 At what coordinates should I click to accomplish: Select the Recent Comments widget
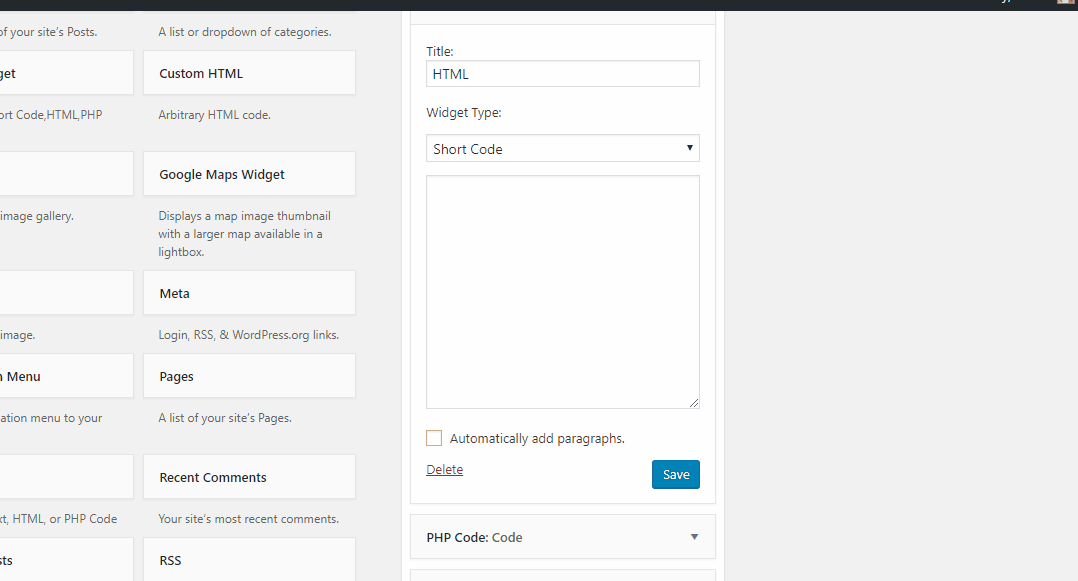coord(249,477)
